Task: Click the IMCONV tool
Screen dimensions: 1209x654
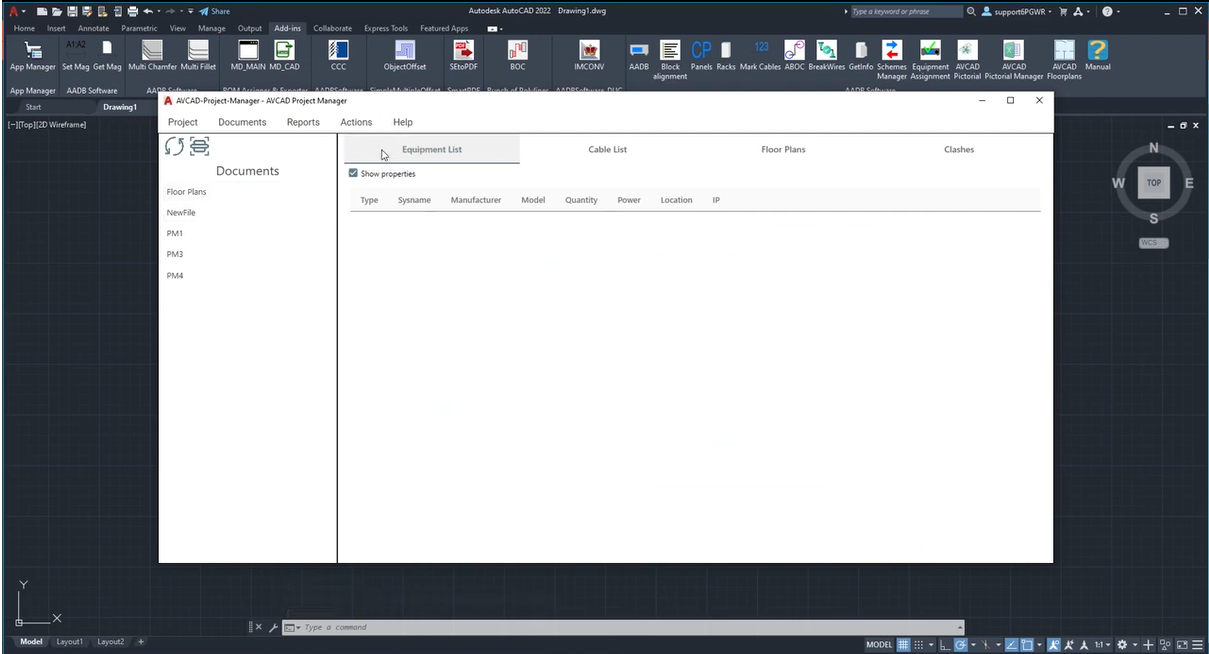Action: pyautogui.click(x=589, y=56)
